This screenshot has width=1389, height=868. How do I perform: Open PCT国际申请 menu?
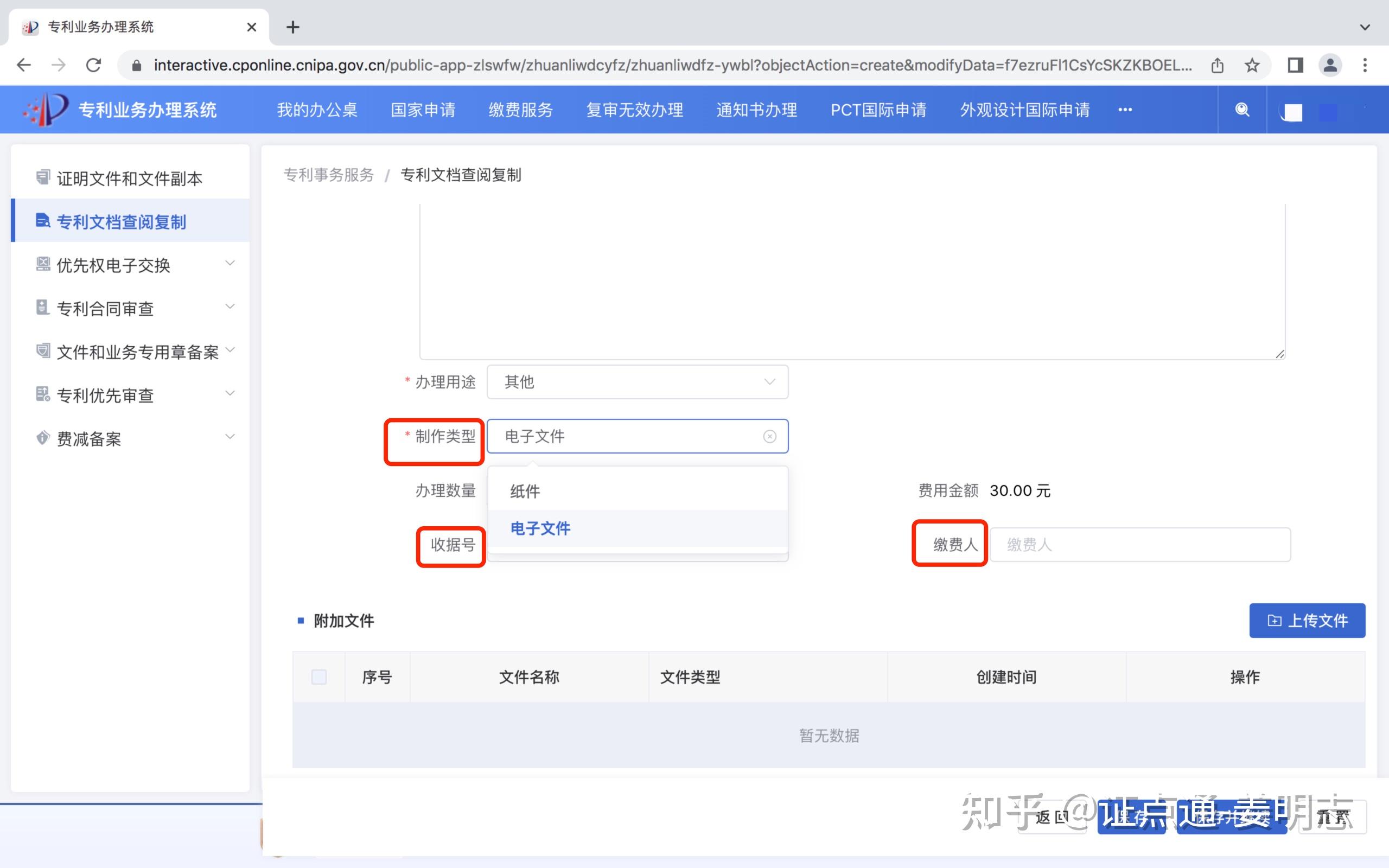(878, 110)
